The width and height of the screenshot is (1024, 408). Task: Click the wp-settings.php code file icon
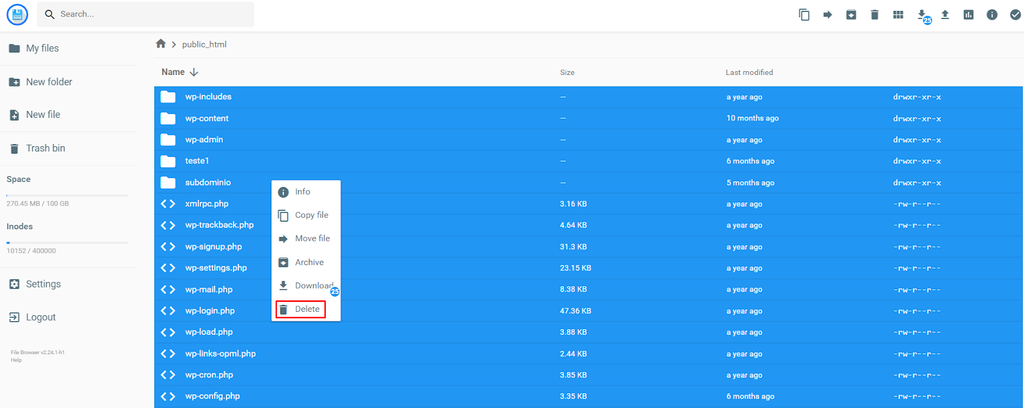coord(168,268)
